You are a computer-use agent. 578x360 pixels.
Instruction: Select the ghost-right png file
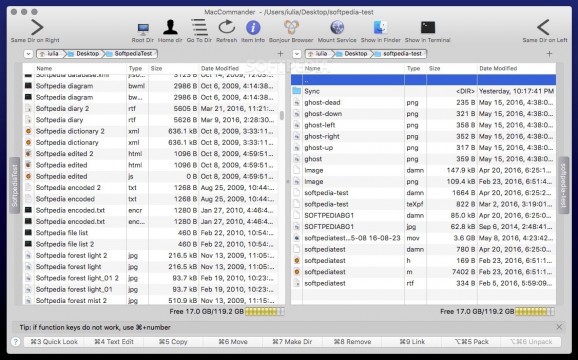[423, 136]
